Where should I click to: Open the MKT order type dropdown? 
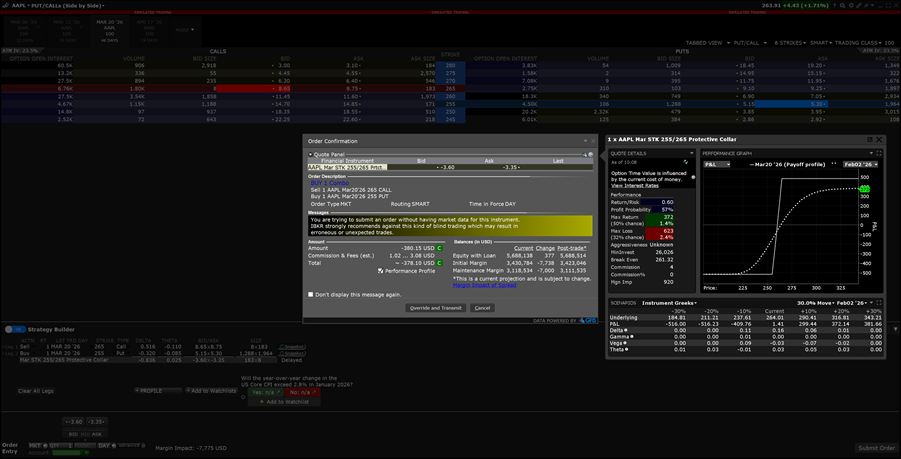tap(36, 445)
